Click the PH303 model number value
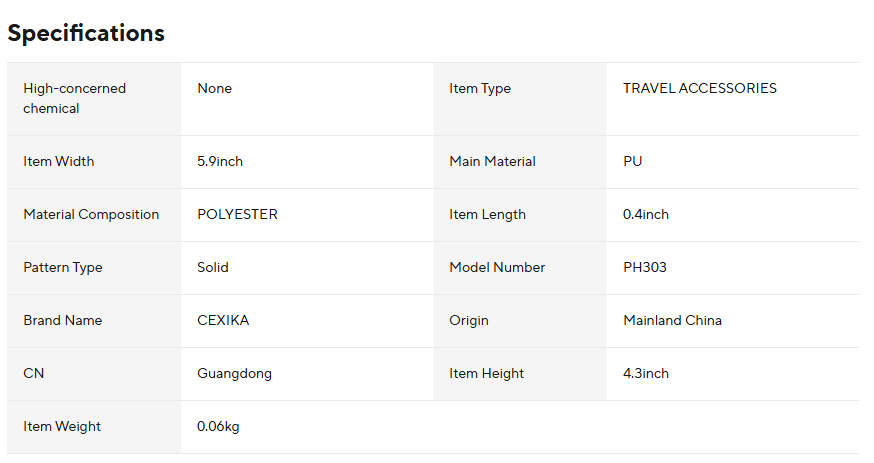 point(644,267)
